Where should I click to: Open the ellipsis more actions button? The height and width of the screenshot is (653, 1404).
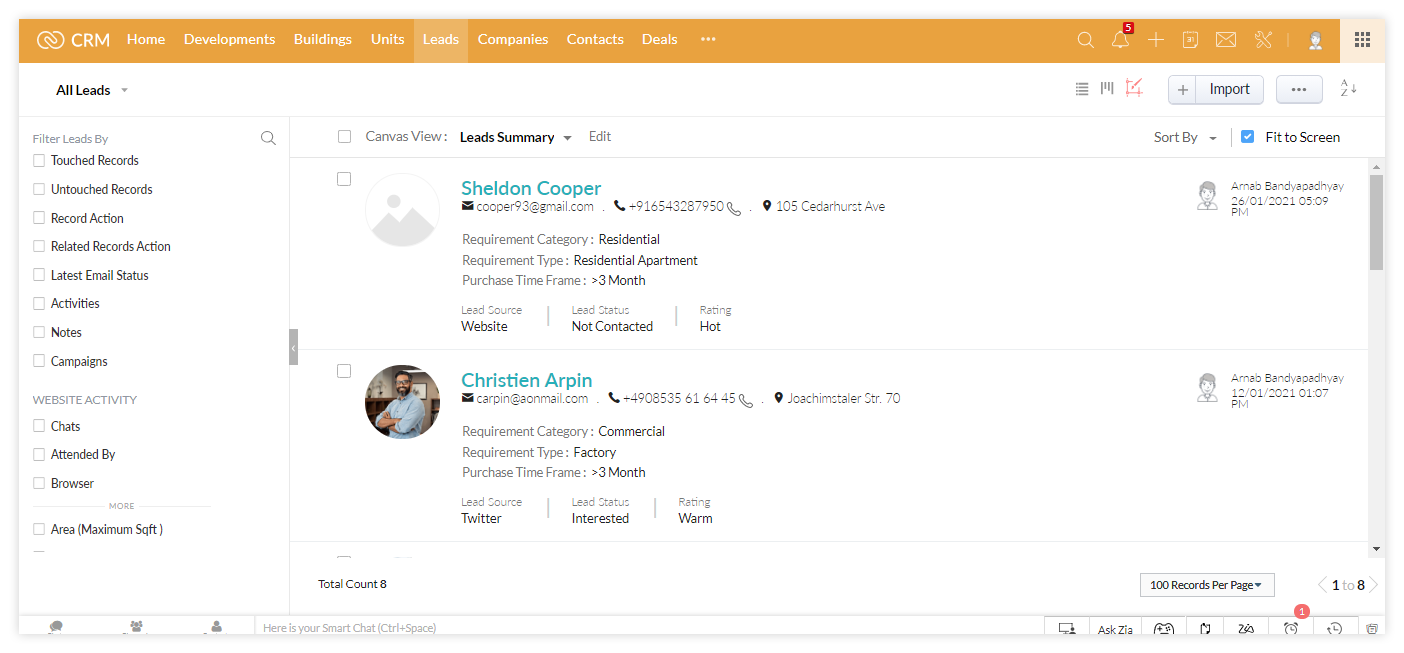click(1299, 89)
